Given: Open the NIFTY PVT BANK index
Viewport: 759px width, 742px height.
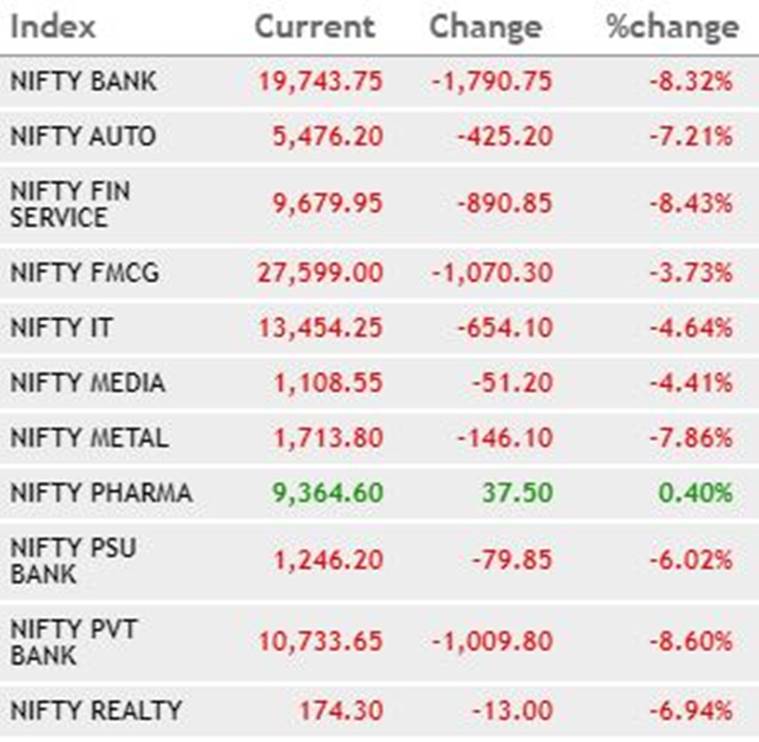Looking at the screenshot, I should pyautogui.click(x=73, y=643).
